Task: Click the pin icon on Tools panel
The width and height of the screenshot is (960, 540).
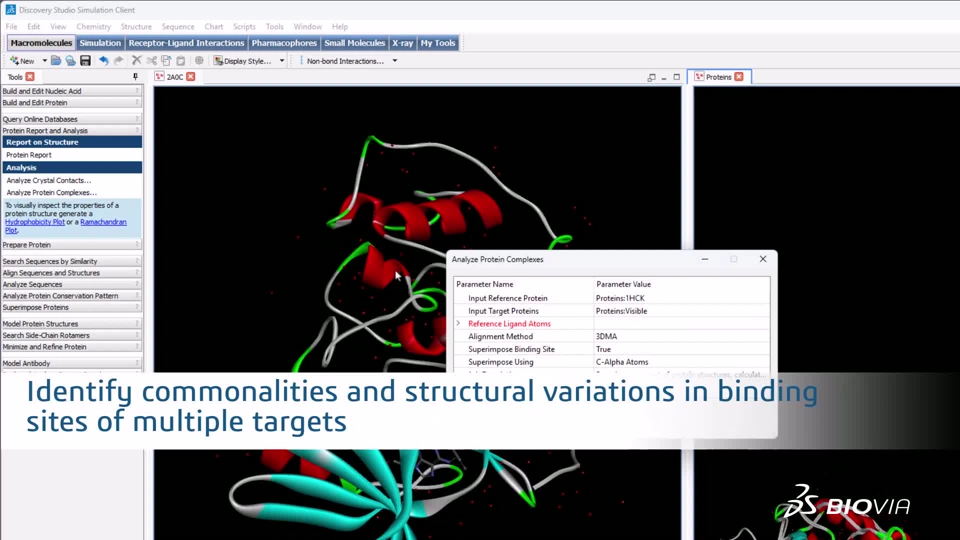Action: pyautogui.click(x=135, y=77)
